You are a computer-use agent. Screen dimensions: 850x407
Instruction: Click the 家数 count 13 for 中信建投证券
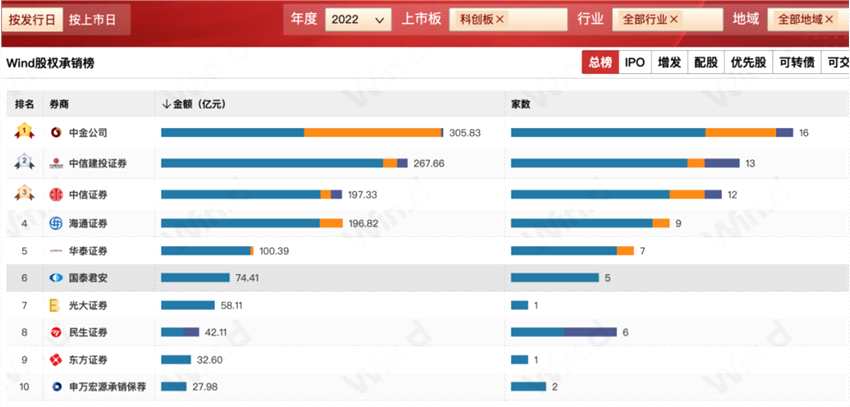tap(750, 164)
